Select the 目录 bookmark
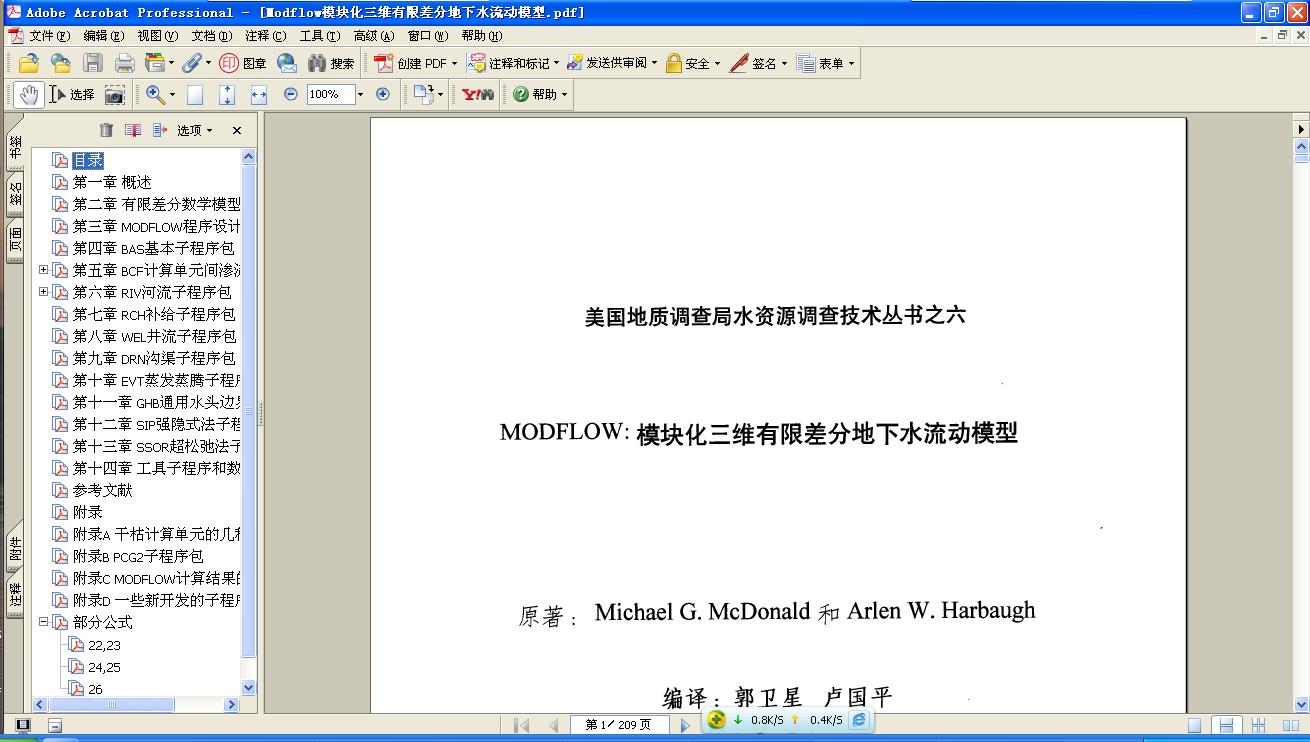The image size is (1310, 742). 88,160
